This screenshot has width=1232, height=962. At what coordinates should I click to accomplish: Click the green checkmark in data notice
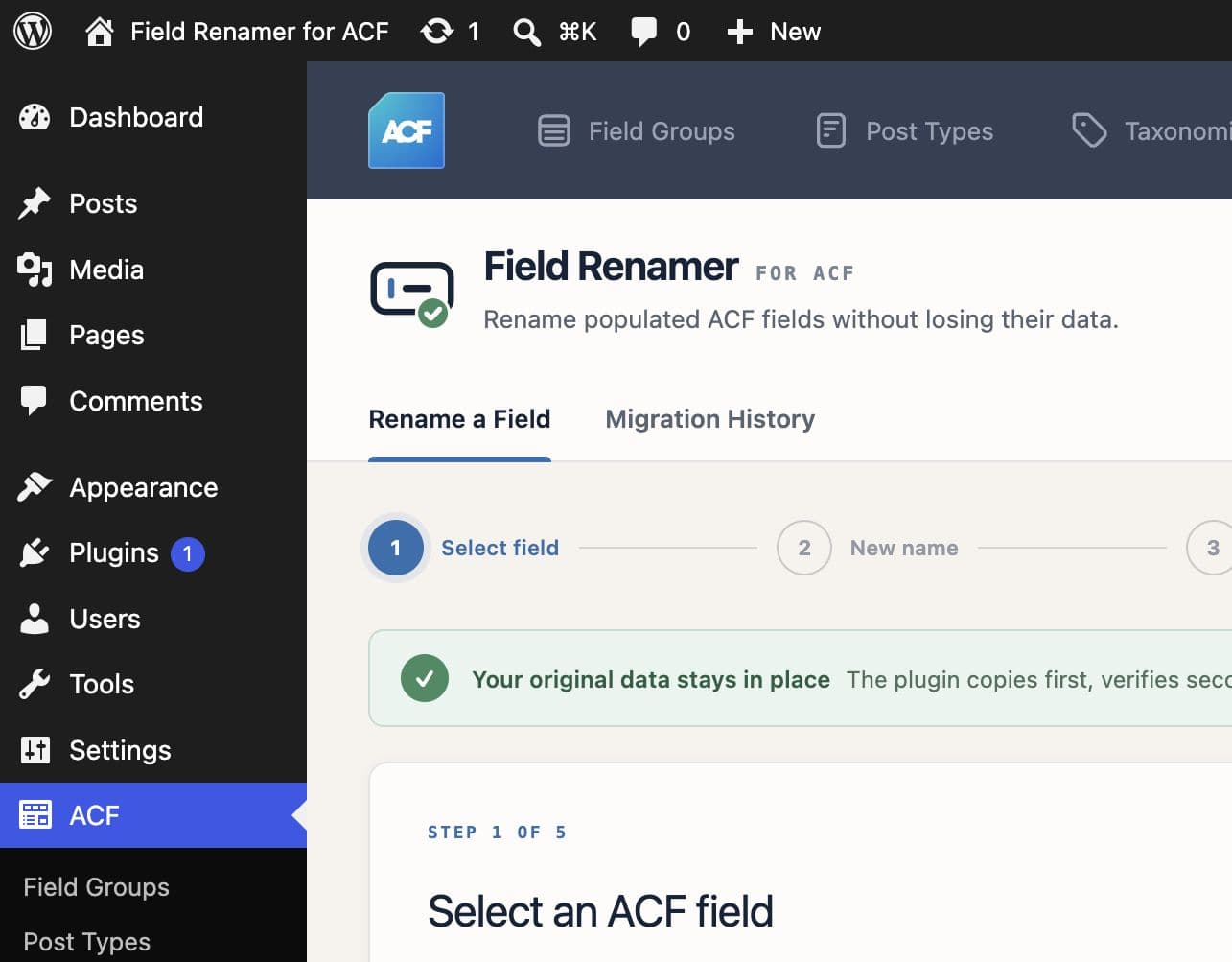point(425,678)
